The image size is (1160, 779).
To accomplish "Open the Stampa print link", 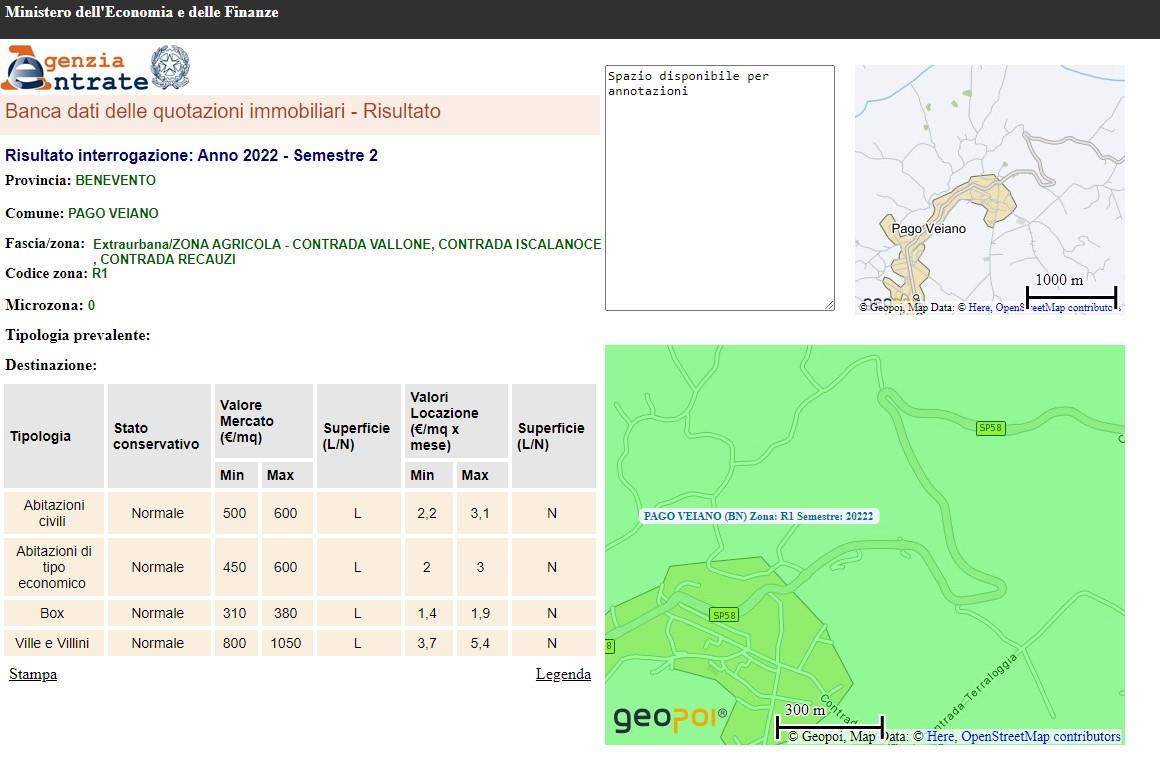I will [33, 674].
